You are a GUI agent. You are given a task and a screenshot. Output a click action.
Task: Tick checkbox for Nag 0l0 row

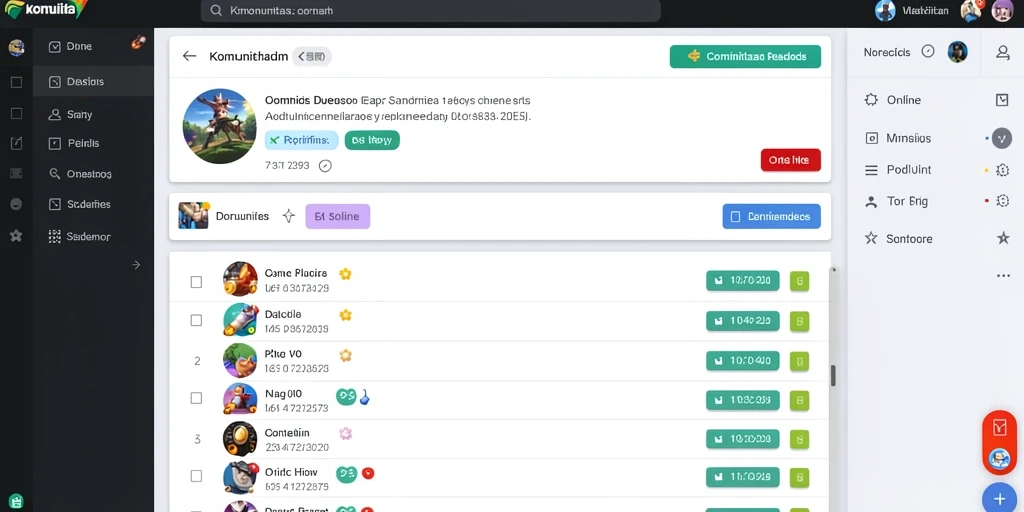196,398
